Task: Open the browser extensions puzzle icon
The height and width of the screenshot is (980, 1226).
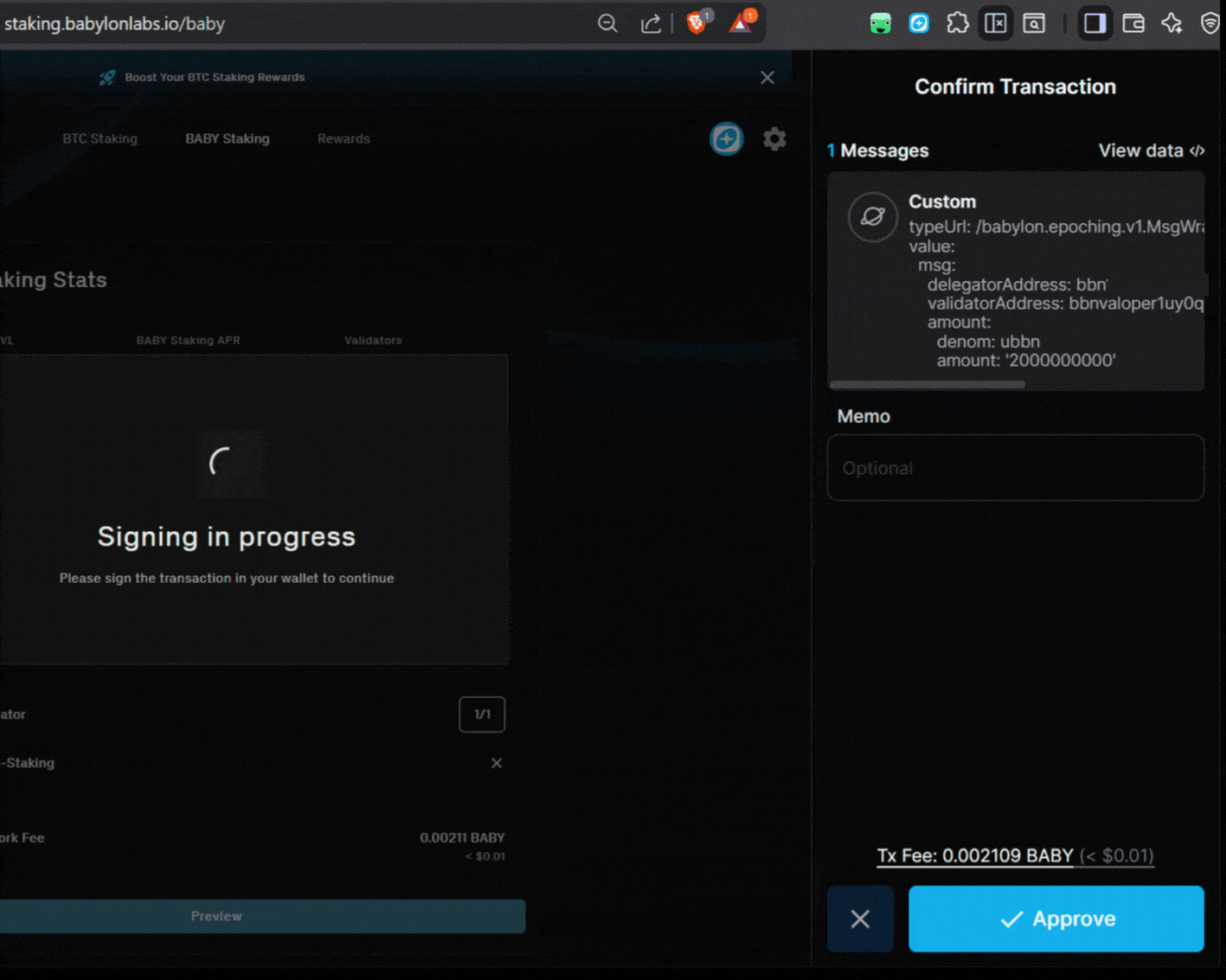Action: pyautogui.click(x=957, y=23)
